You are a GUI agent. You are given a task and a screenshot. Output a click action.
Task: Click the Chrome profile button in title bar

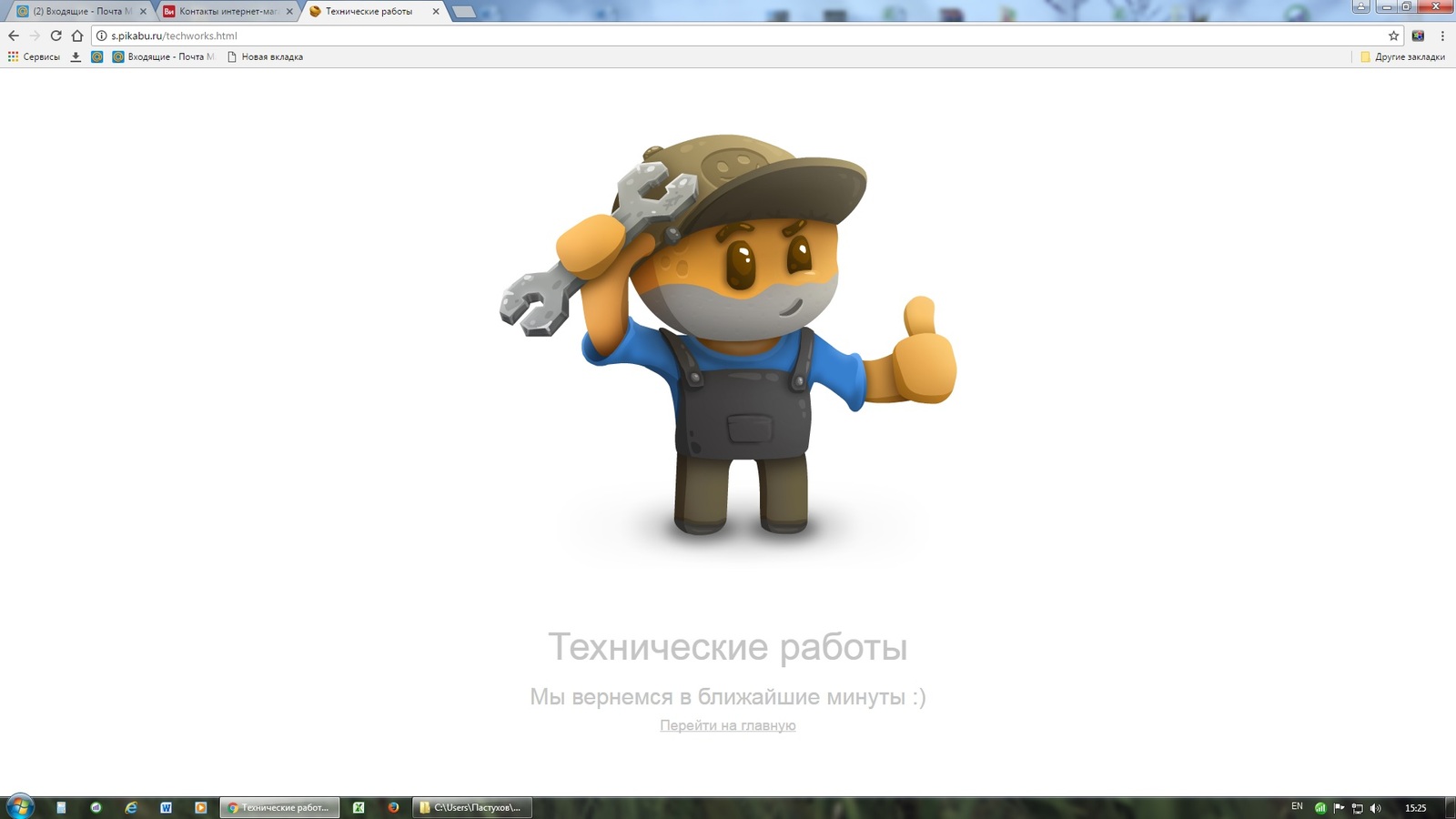pos(1361,5)
